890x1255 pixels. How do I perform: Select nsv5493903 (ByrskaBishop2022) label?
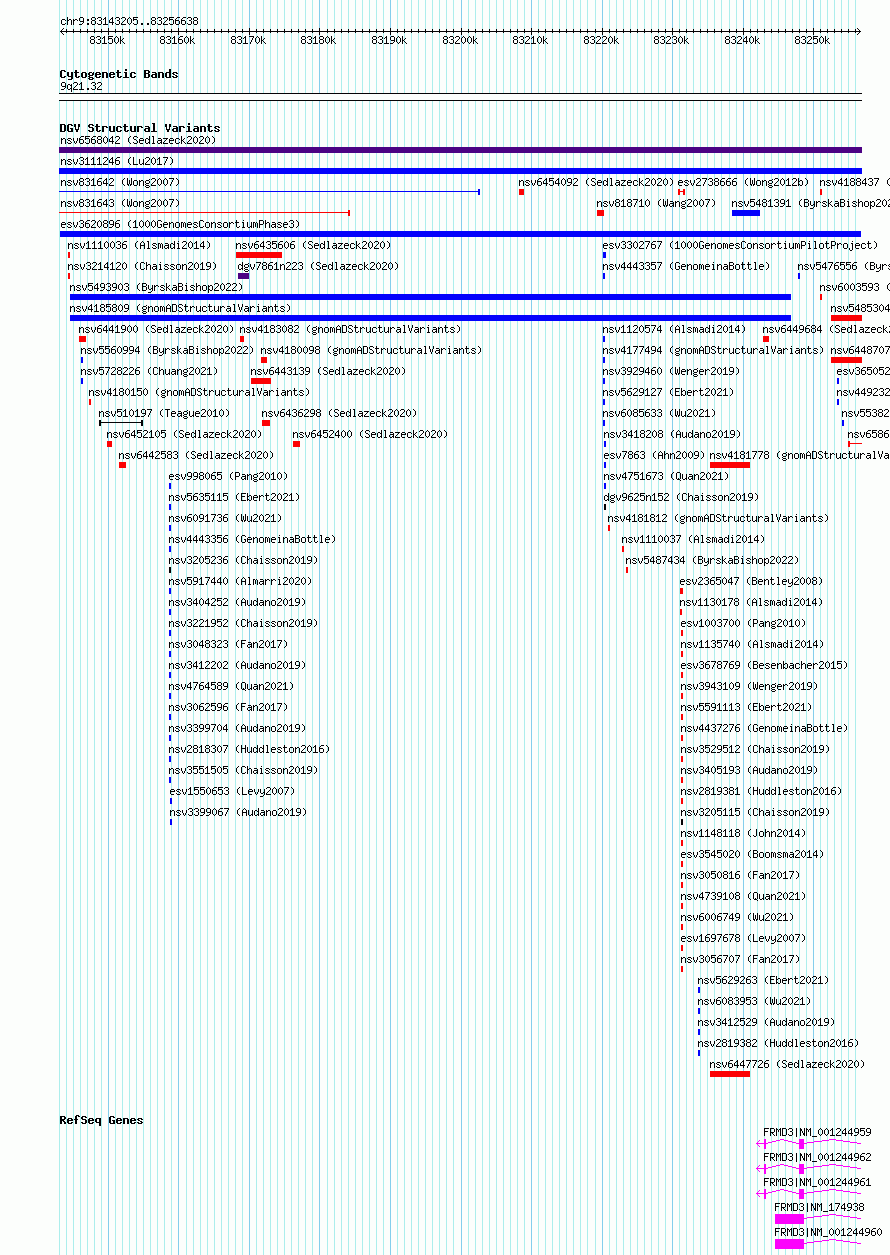(156, 287)
